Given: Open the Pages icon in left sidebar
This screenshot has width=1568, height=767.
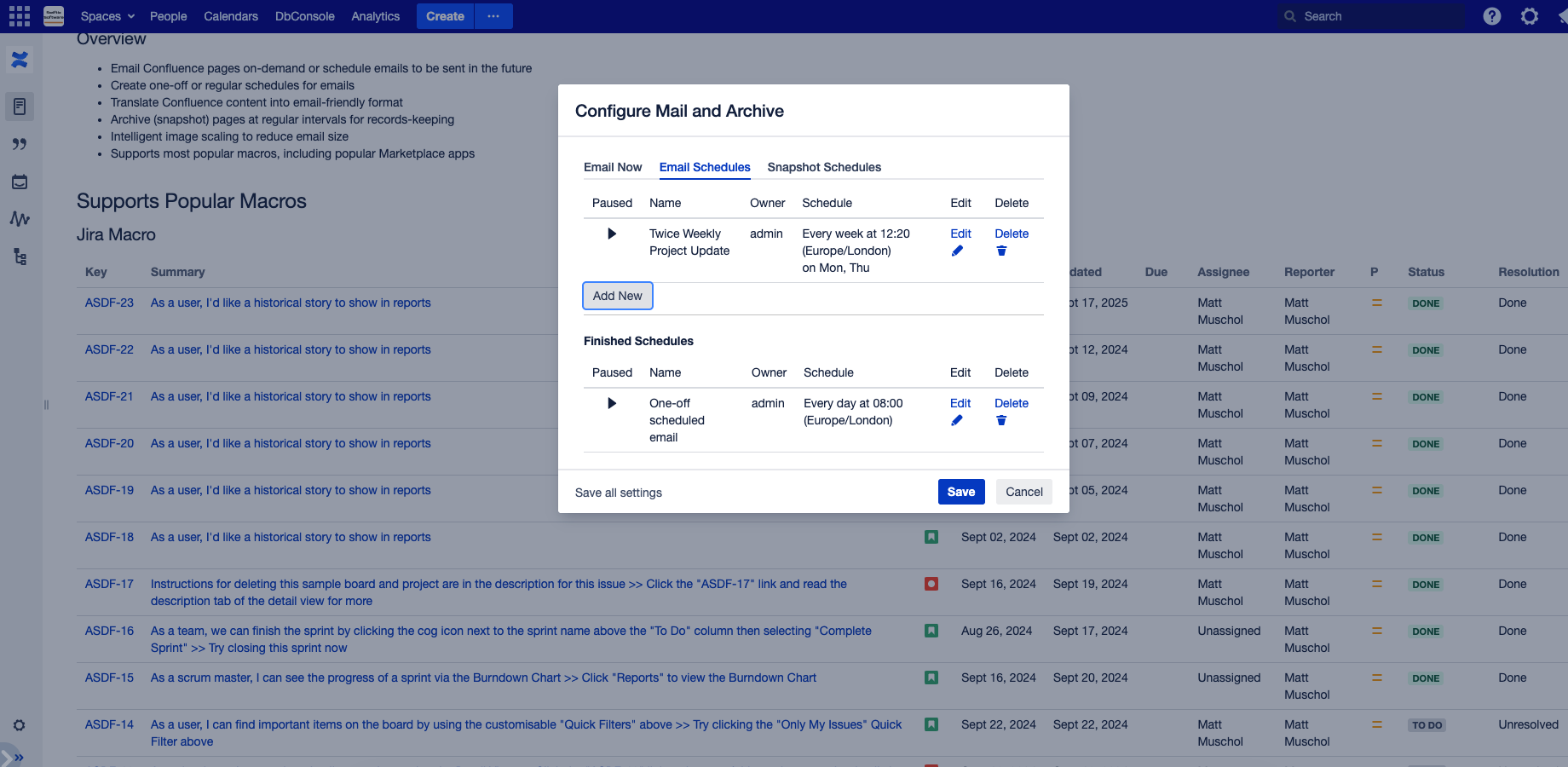Looking at the screenshot, I should 20,107.
